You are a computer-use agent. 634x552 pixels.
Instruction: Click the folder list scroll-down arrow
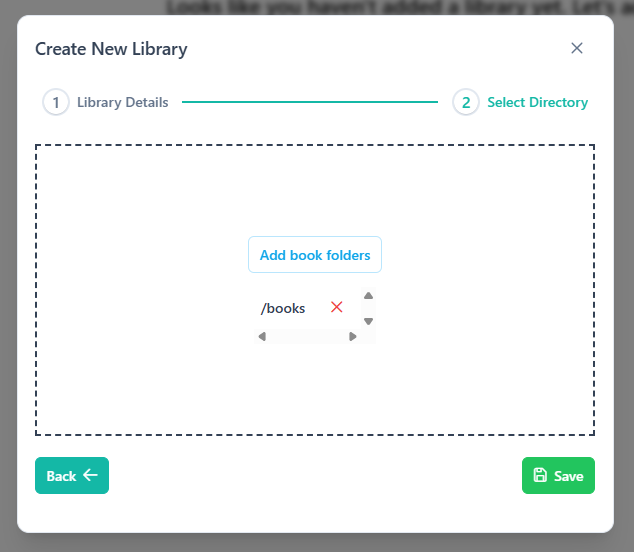(x=368, y=321)
